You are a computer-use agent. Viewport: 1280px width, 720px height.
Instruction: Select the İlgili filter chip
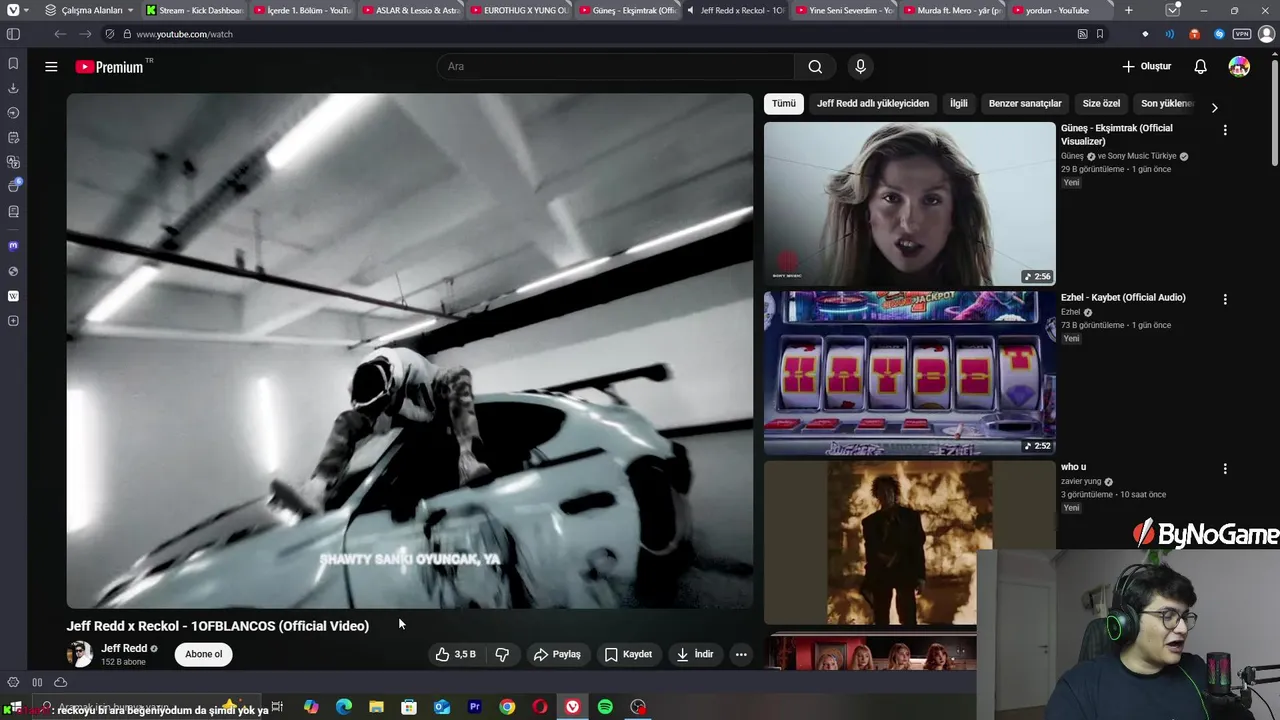[958, 103]
